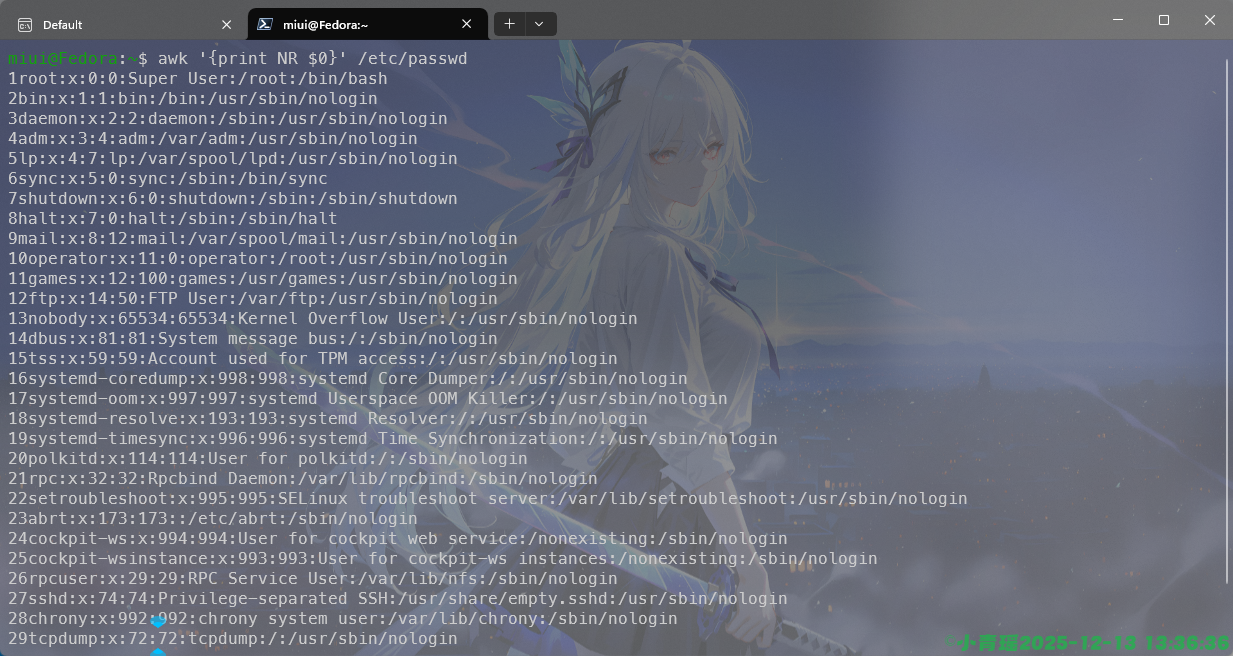Screen dimensions: 1233x656
Task: Click the shell icon on the miui@Fedora tab
Action: [x=263, y=23]
